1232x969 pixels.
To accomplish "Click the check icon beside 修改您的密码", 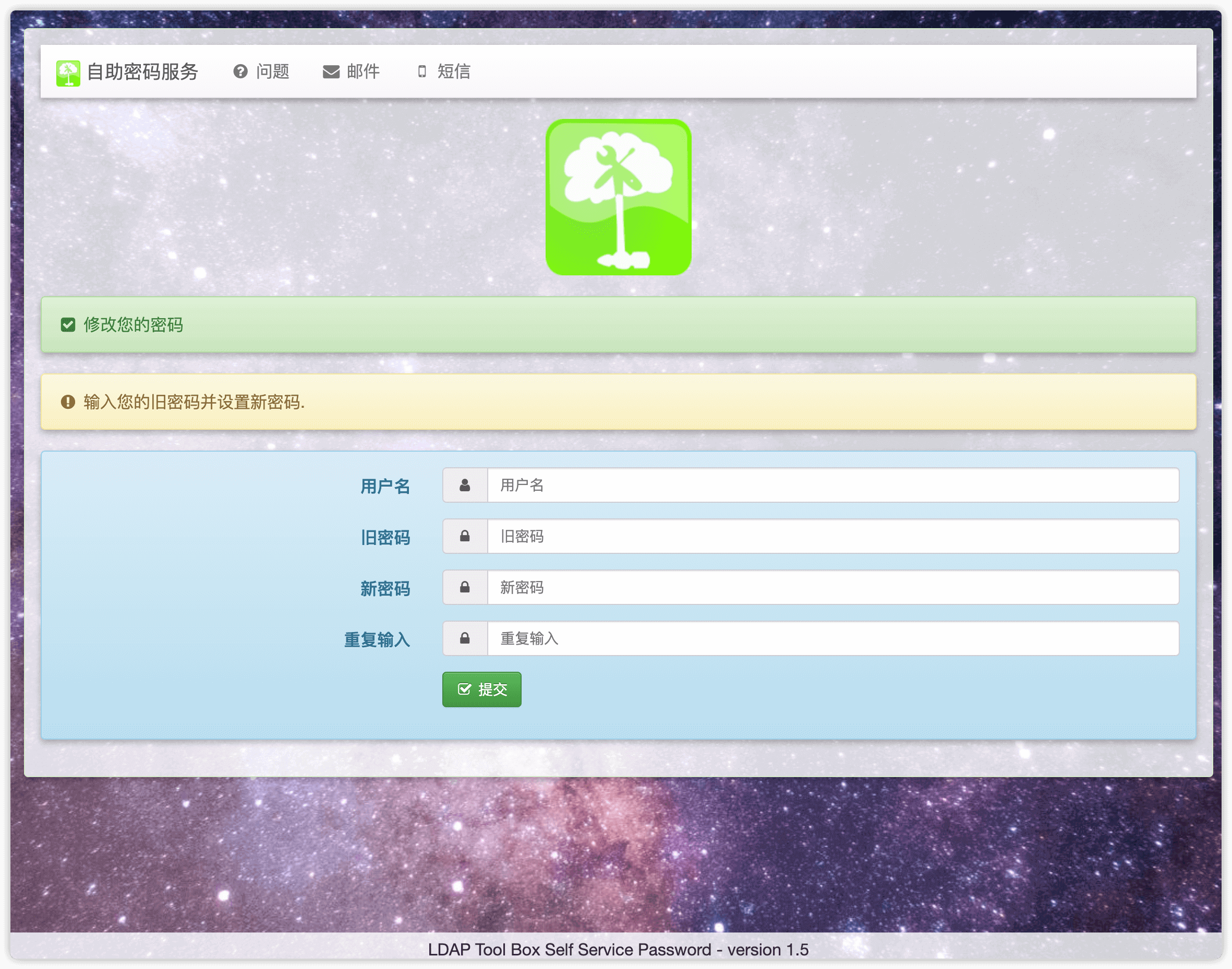I will click(x=68, y=324).
